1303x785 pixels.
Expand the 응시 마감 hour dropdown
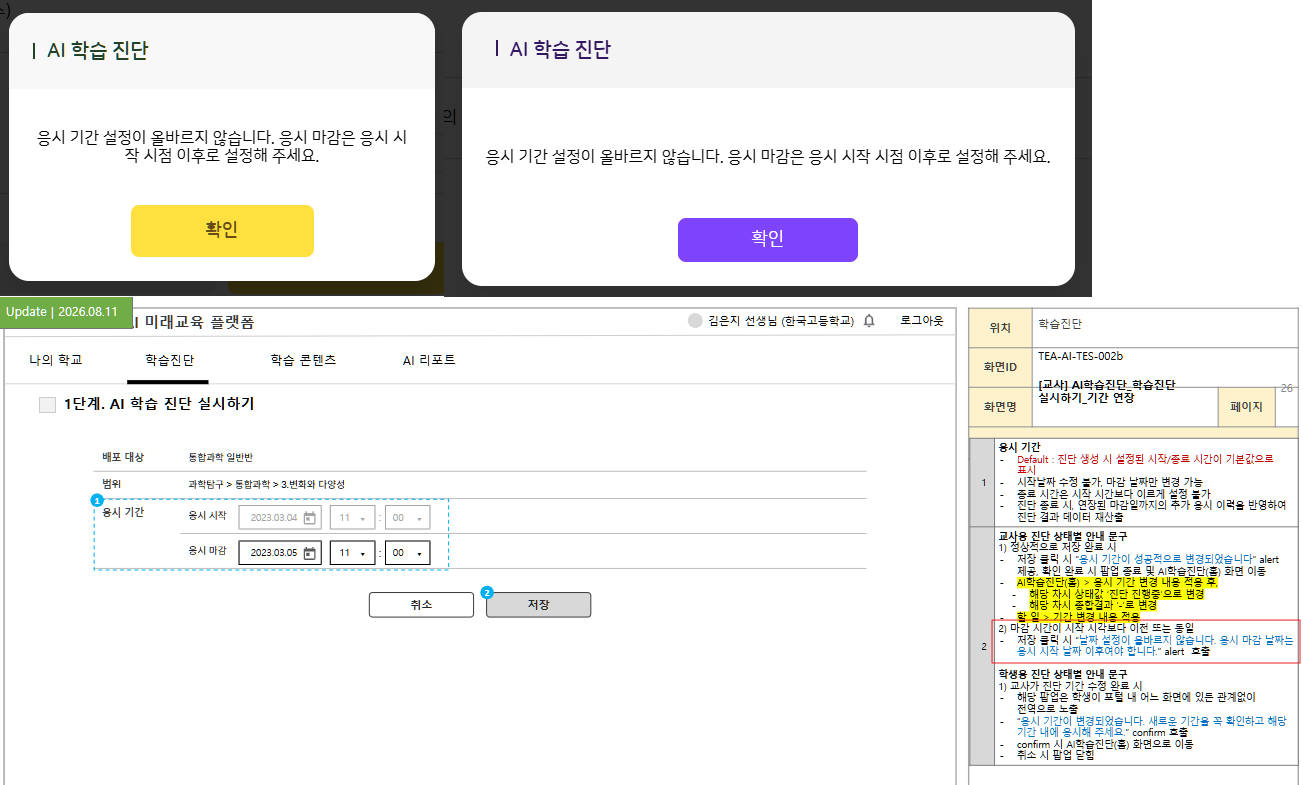click(x=352, y=553)
